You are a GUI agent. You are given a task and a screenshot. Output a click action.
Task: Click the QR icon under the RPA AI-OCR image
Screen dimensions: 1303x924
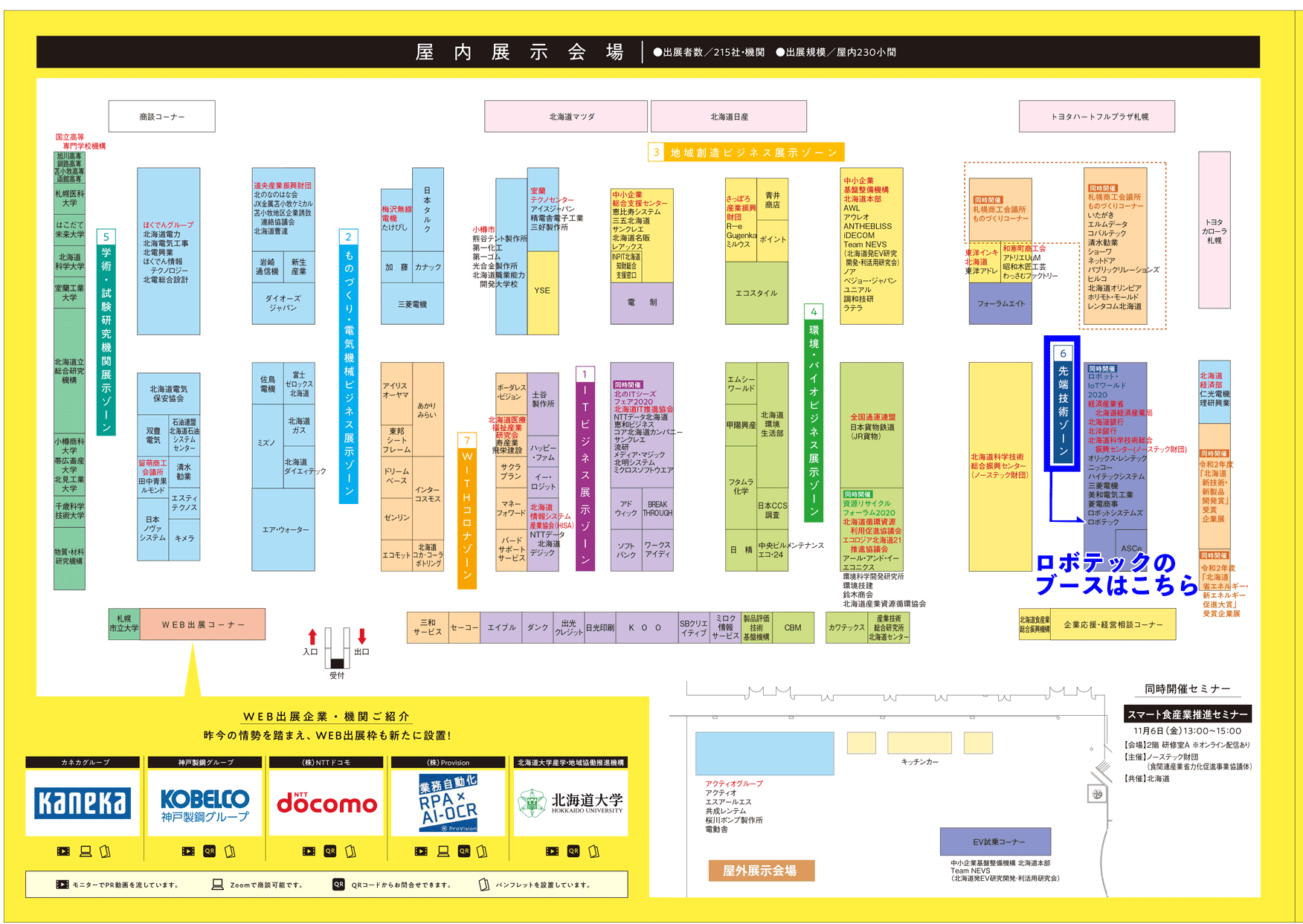click(x=464, y=851)
